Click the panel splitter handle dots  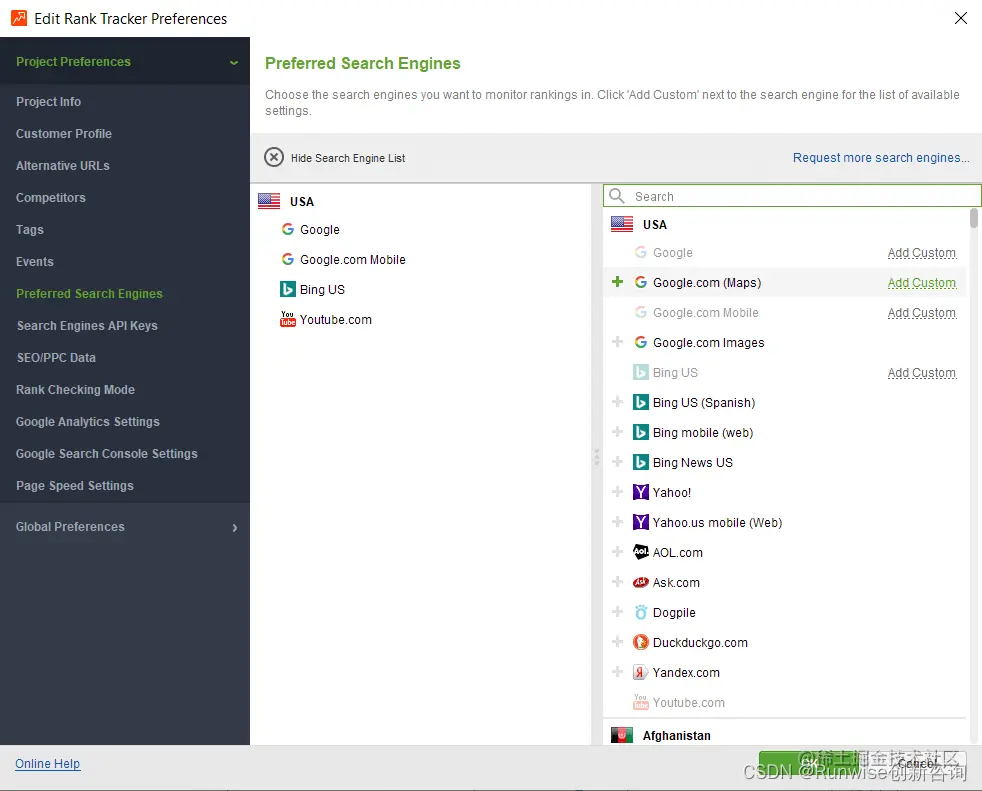click(x=596, y=457)
